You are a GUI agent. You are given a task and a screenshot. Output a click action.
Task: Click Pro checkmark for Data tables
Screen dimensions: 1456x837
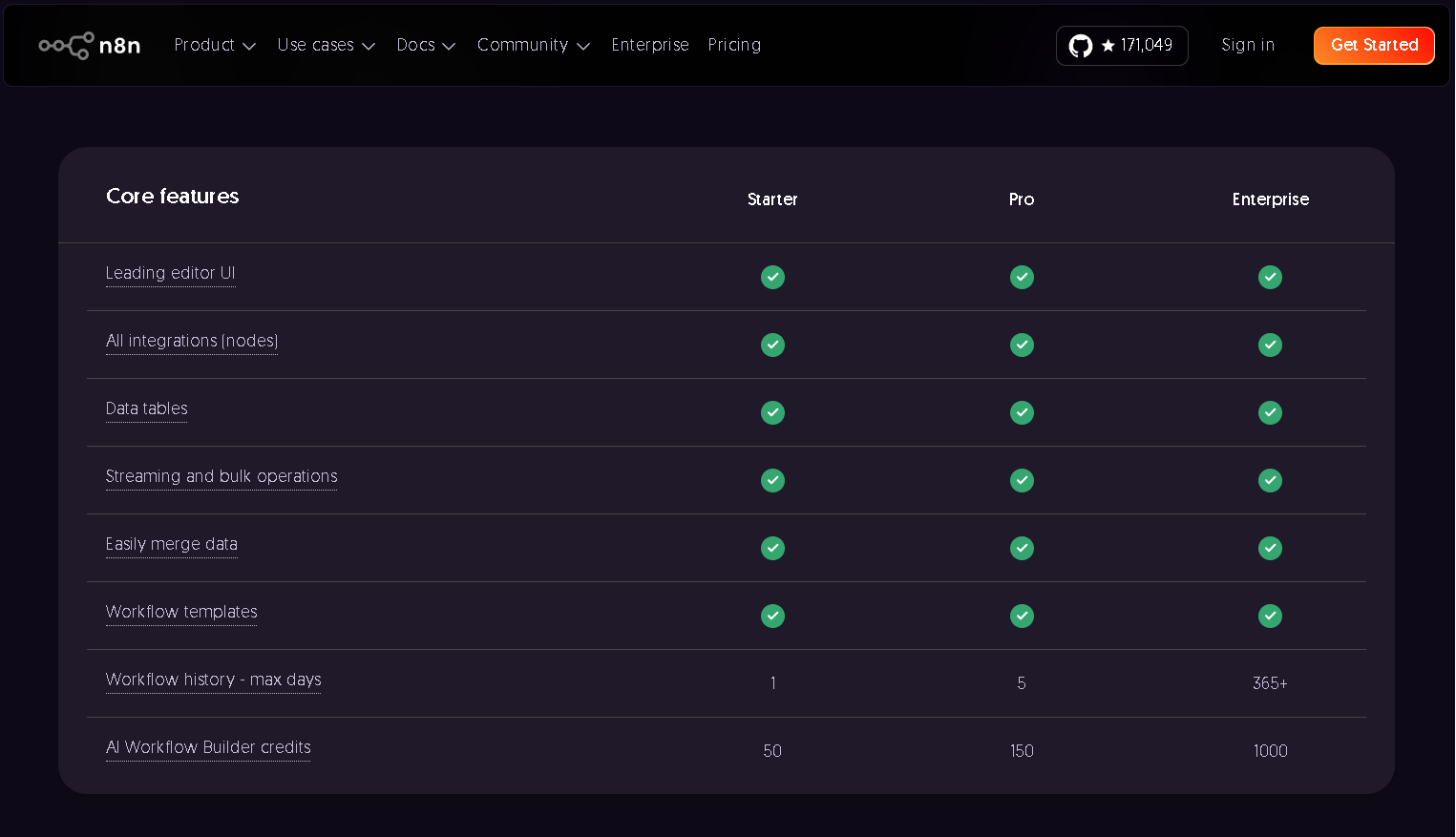(1022, 412)
